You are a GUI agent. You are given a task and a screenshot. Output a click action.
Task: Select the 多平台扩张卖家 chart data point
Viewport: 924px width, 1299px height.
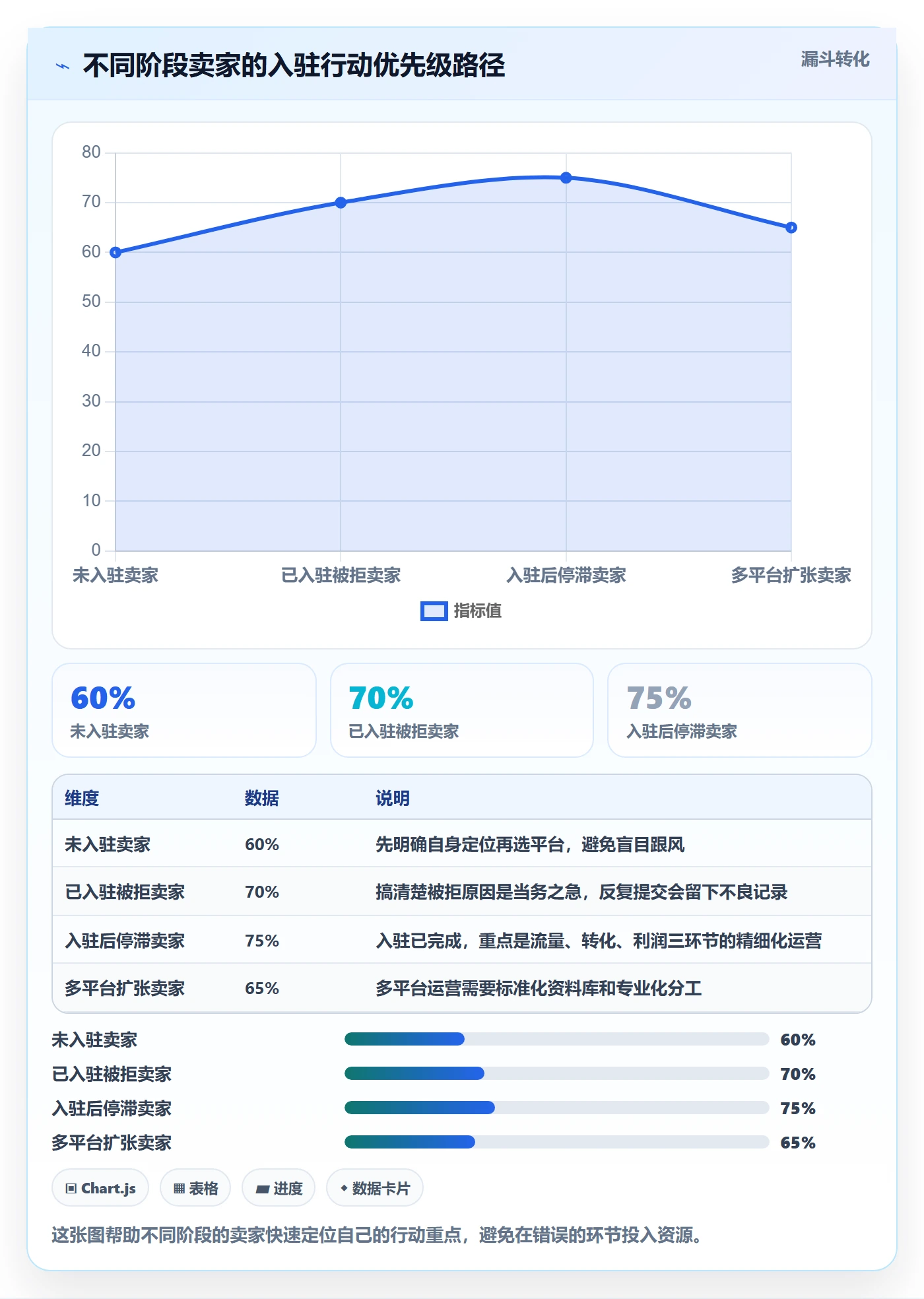coord(791,228)
